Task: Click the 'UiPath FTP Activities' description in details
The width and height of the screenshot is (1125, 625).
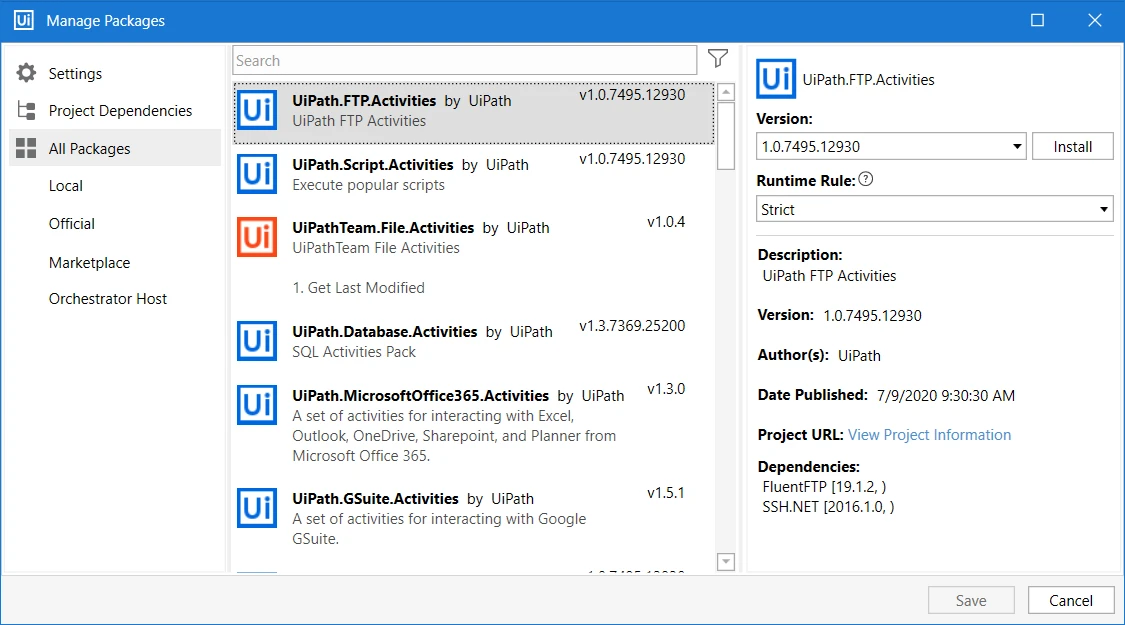Action: (829, 276)
